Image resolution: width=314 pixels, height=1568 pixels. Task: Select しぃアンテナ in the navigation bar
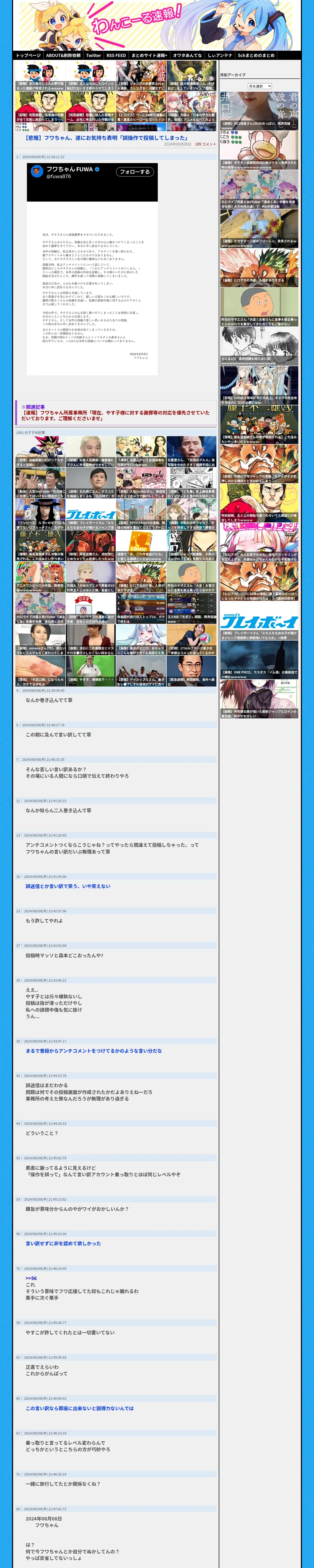(x=220, y=55)
